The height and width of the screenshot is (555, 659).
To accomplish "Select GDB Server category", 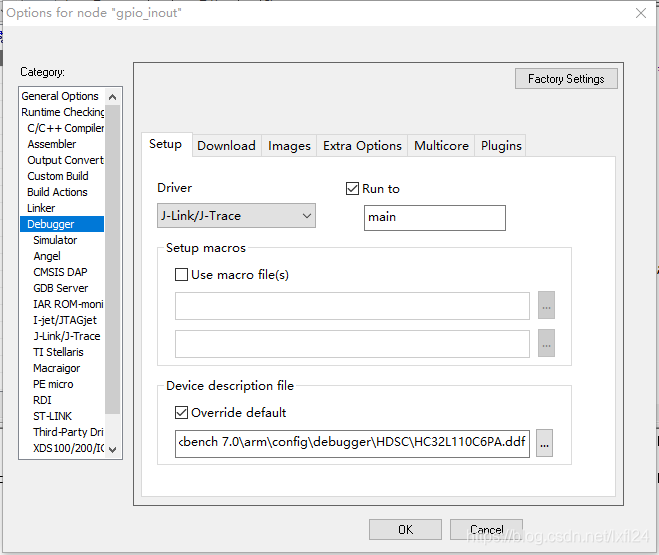I will tap(61, 288).
